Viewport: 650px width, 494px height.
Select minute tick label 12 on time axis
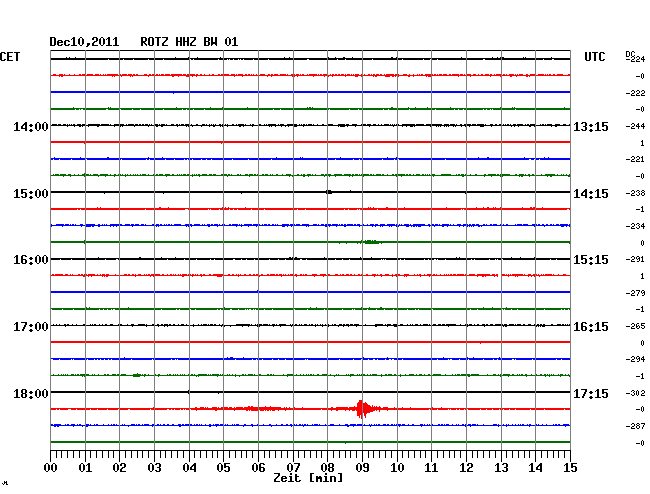[466, 468]
